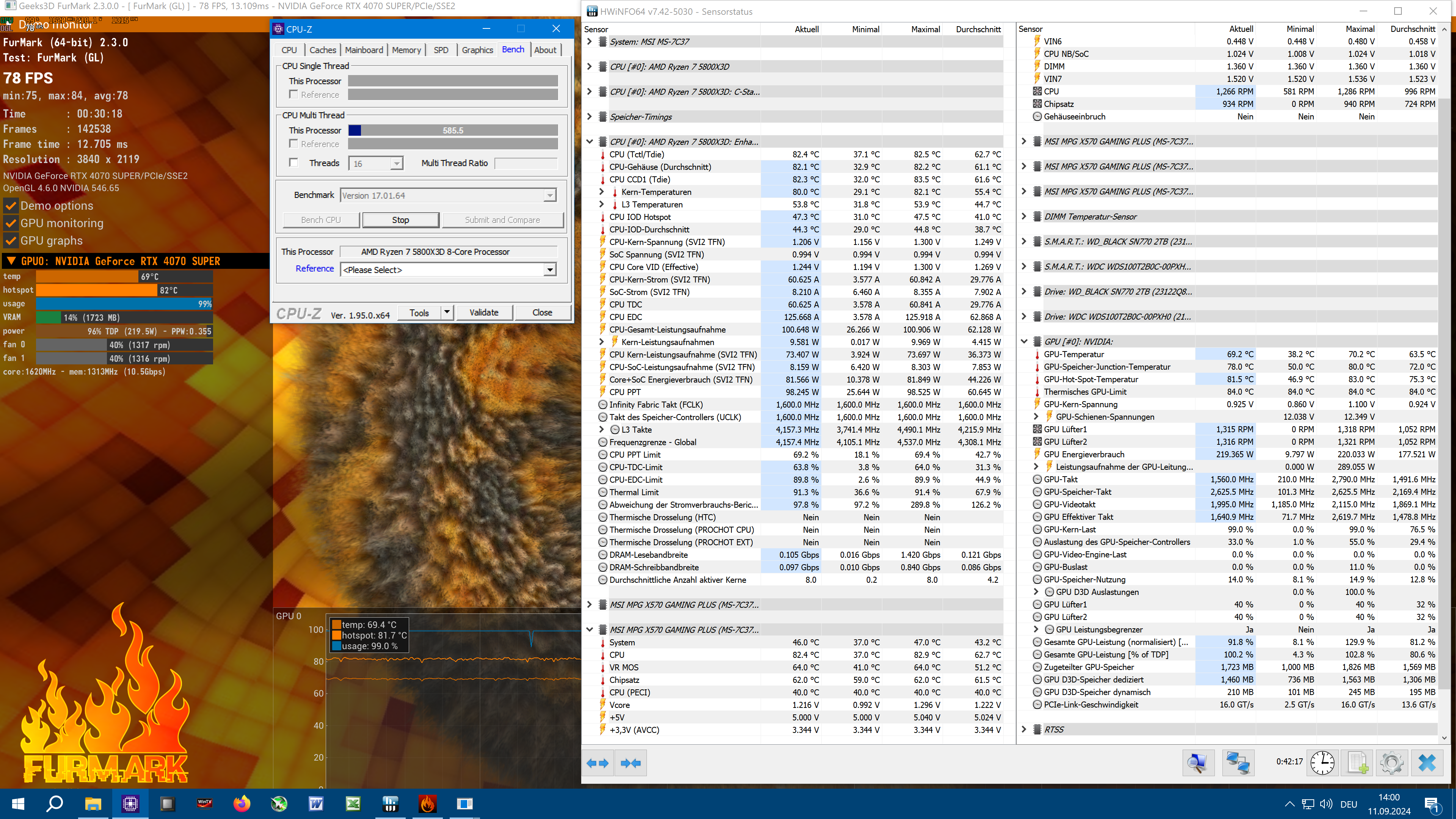
Task: Open HWiNFO64 from the taskbar
Action: pos(391,804)
